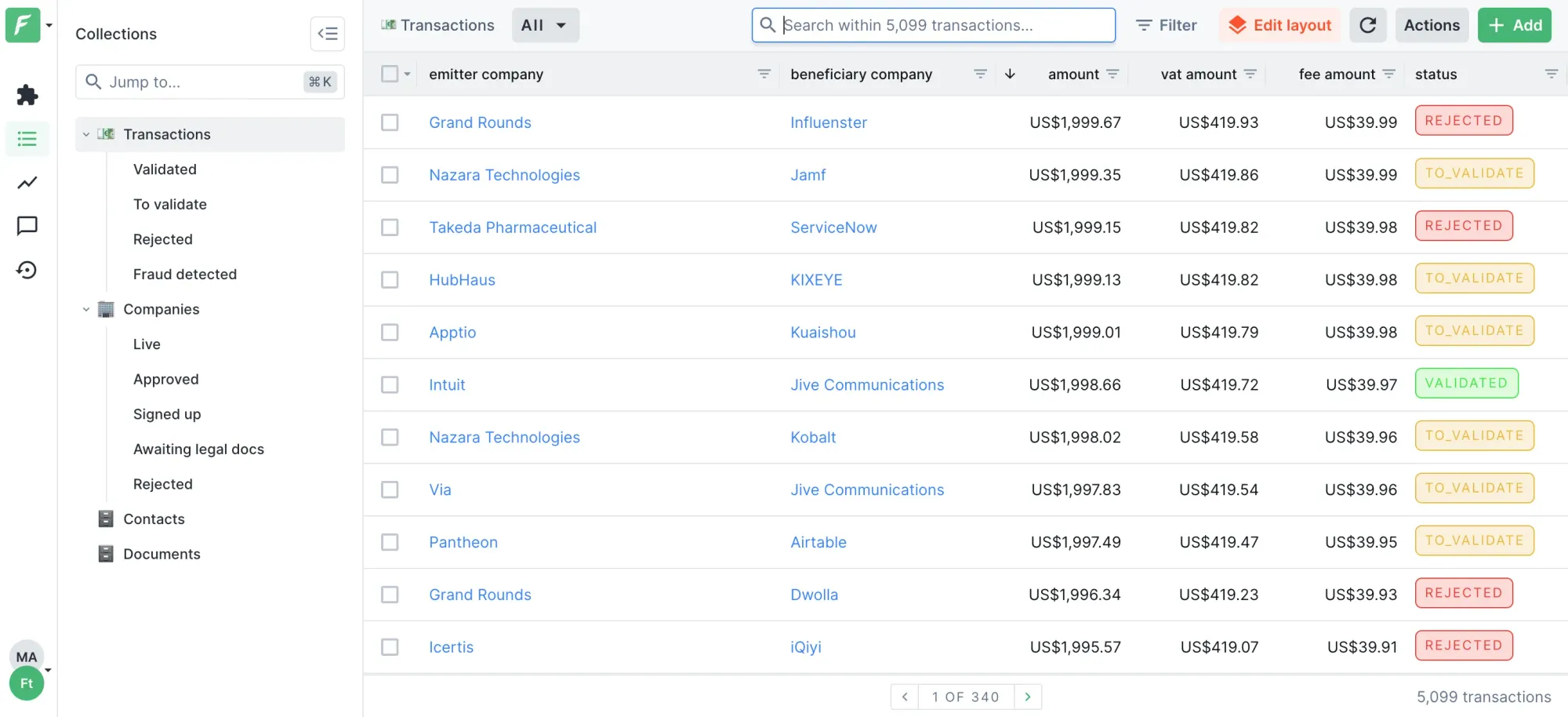The width and height of the screenshot is (1568, 717).
Task: Open the charts dashboard icon
Action: coord(27,183)
